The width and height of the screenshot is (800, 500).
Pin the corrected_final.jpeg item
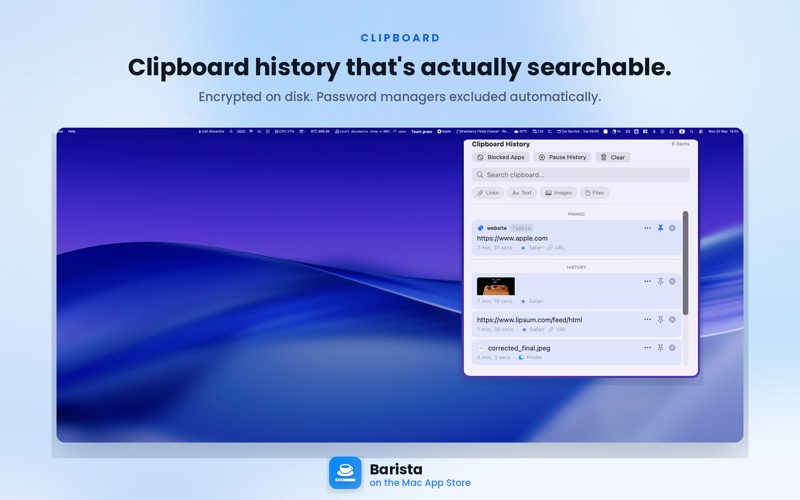click(x=660, y=347)
